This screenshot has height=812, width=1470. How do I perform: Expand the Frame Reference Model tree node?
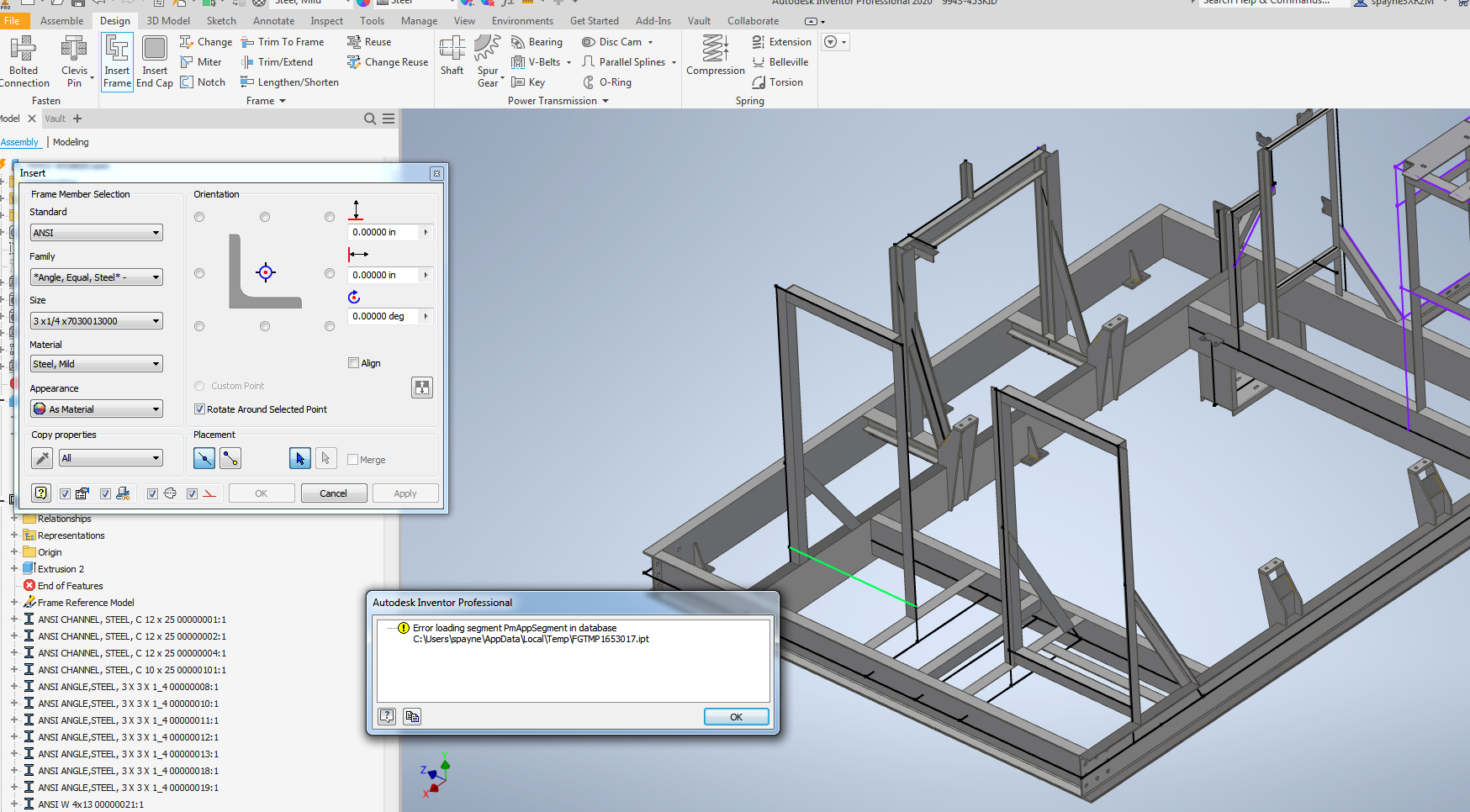pos(15,602)
